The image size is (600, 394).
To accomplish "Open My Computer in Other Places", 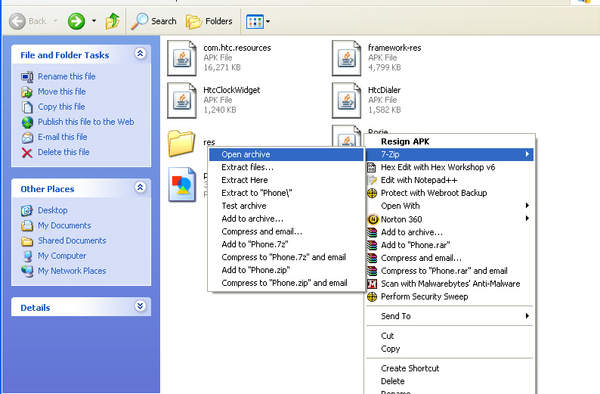I will 62,256.
